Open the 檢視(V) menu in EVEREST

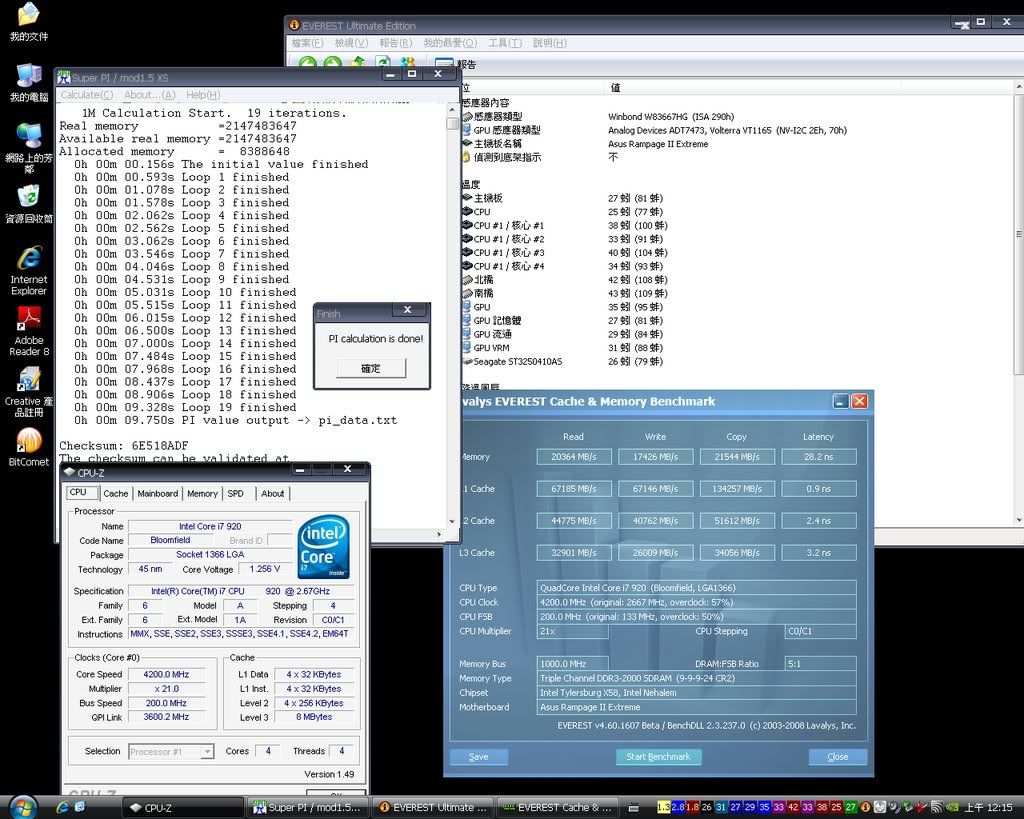coord(351,43)
